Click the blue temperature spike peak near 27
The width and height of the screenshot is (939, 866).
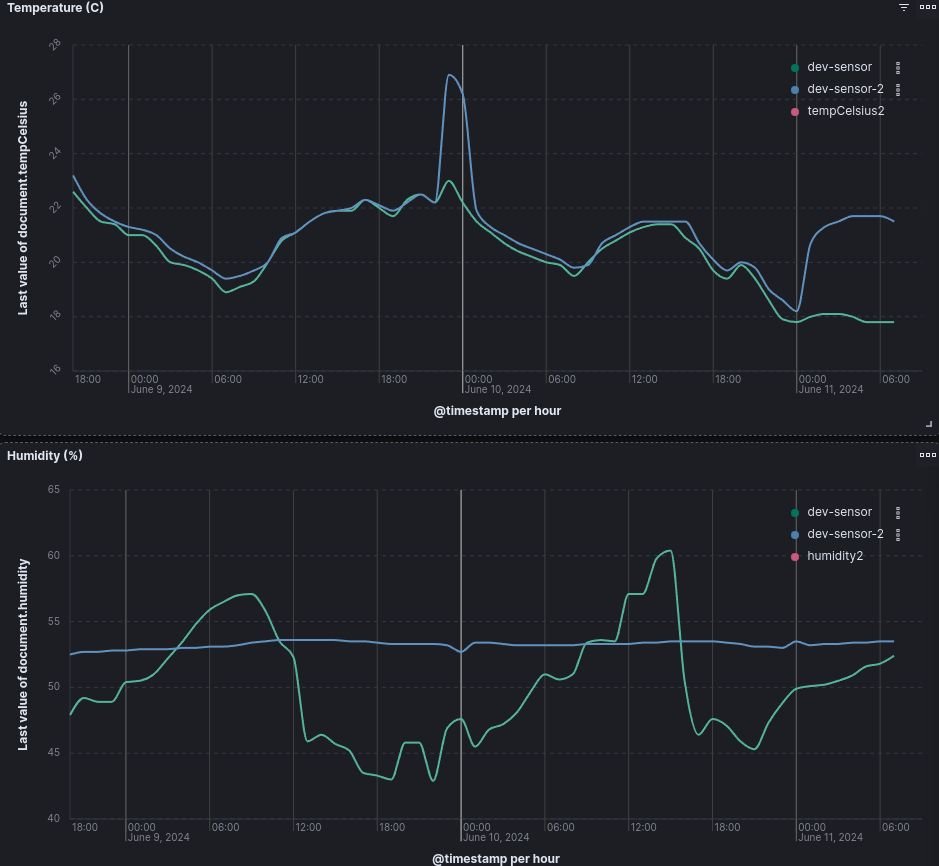pyautogui.click(x=450, y=75)
